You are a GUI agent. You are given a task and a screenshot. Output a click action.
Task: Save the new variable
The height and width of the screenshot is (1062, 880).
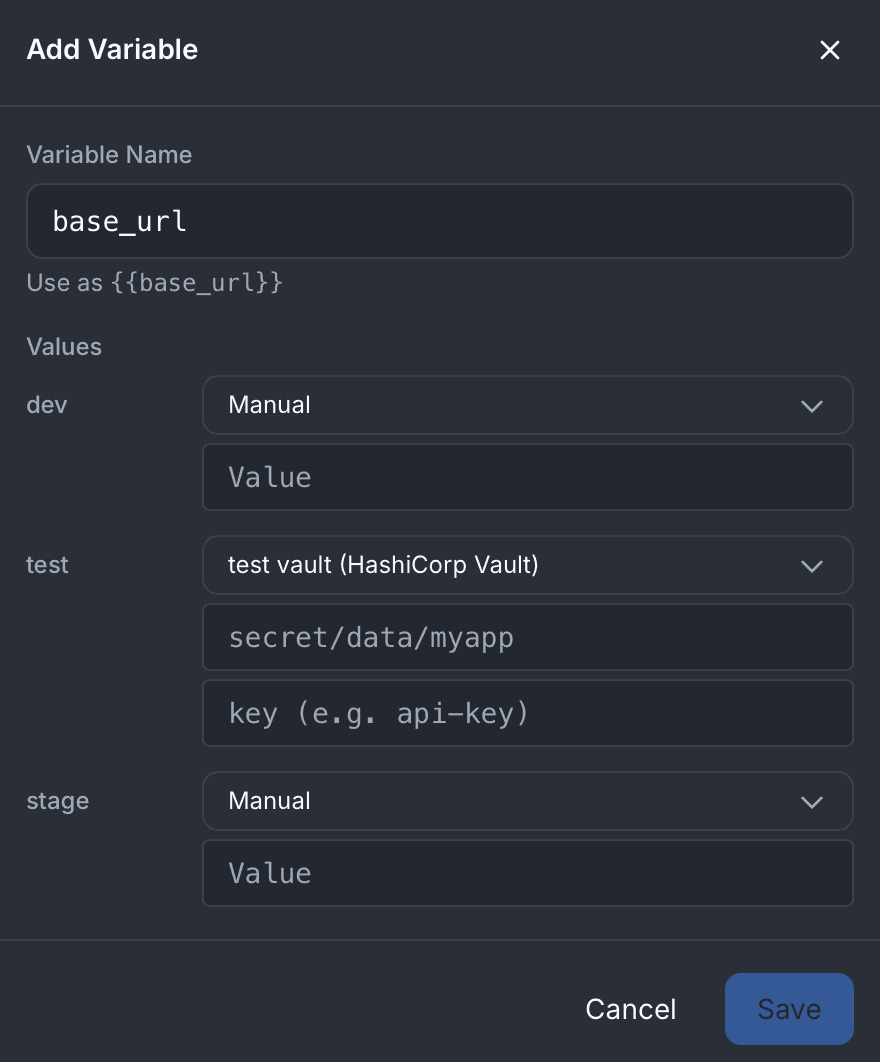789,1009
